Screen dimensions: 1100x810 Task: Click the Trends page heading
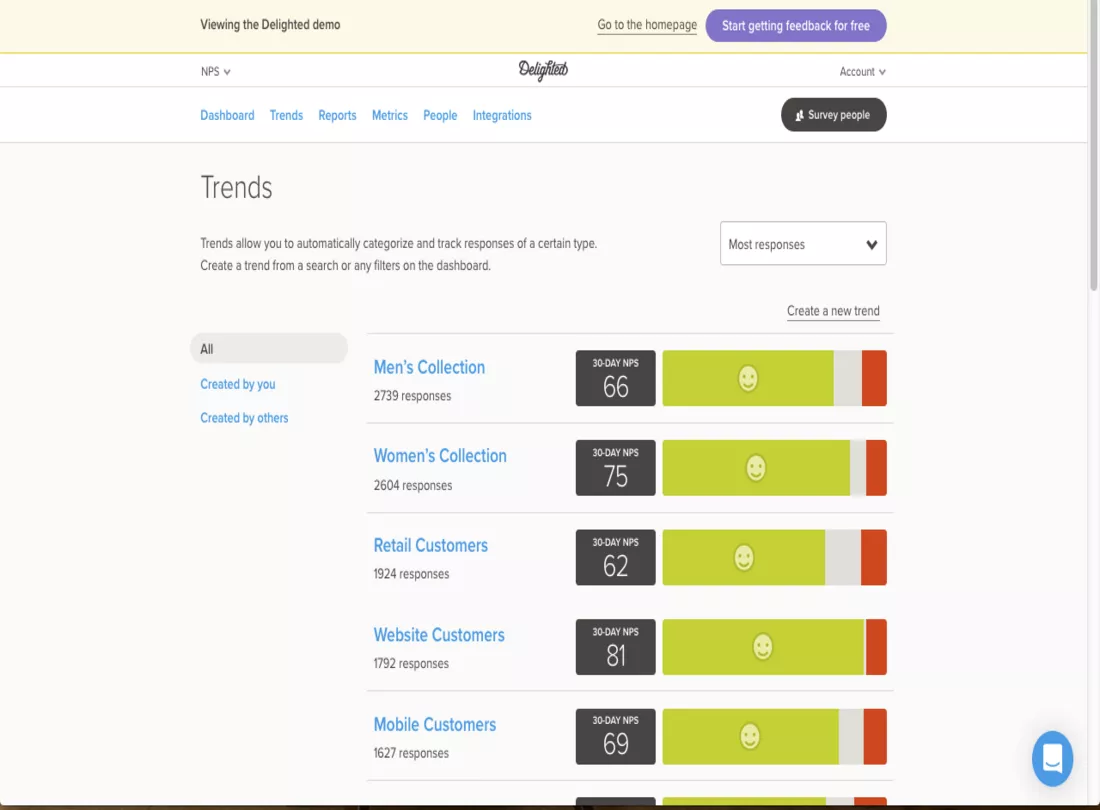[x=236, y=187]
